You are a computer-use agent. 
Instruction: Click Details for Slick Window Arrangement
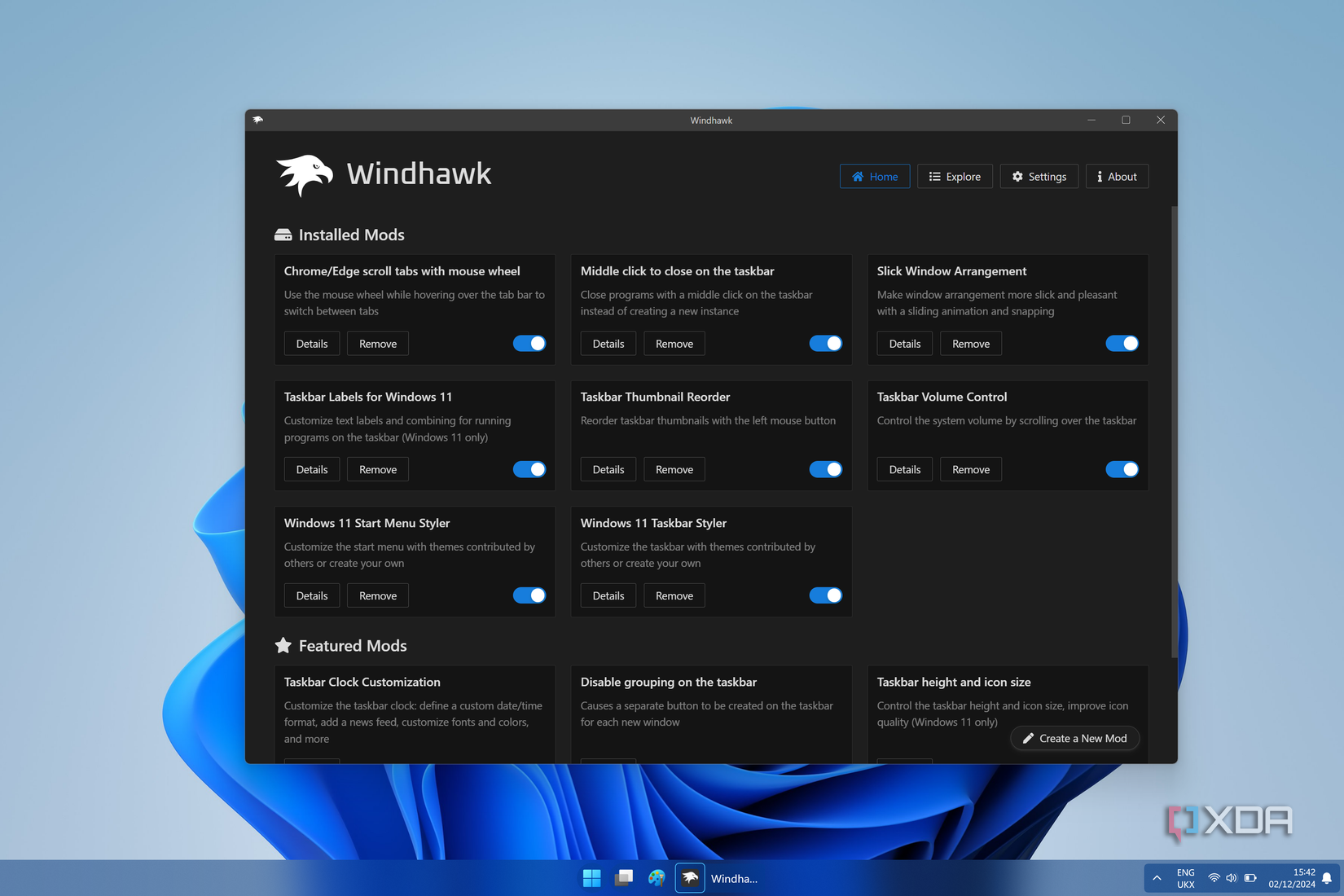tap(904, 343)
